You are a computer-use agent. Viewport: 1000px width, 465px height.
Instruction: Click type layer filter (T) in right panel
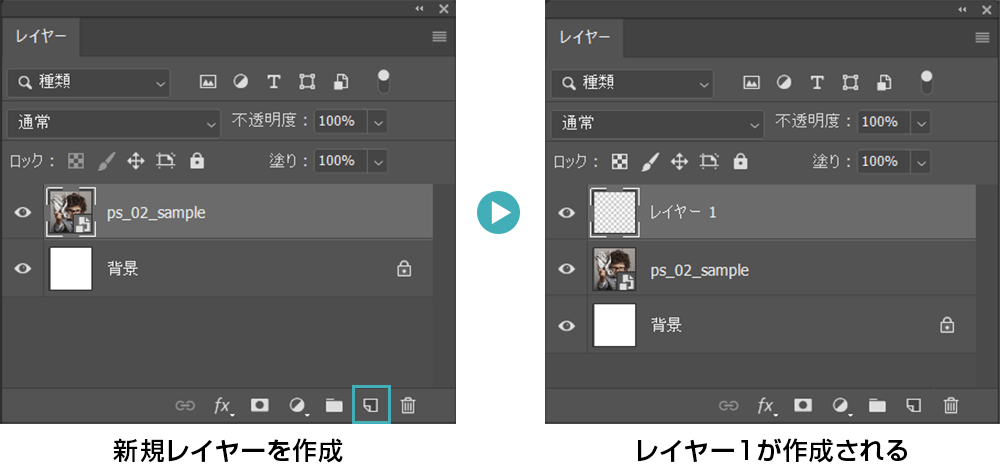pyautogui.click(x=818, y=82)
